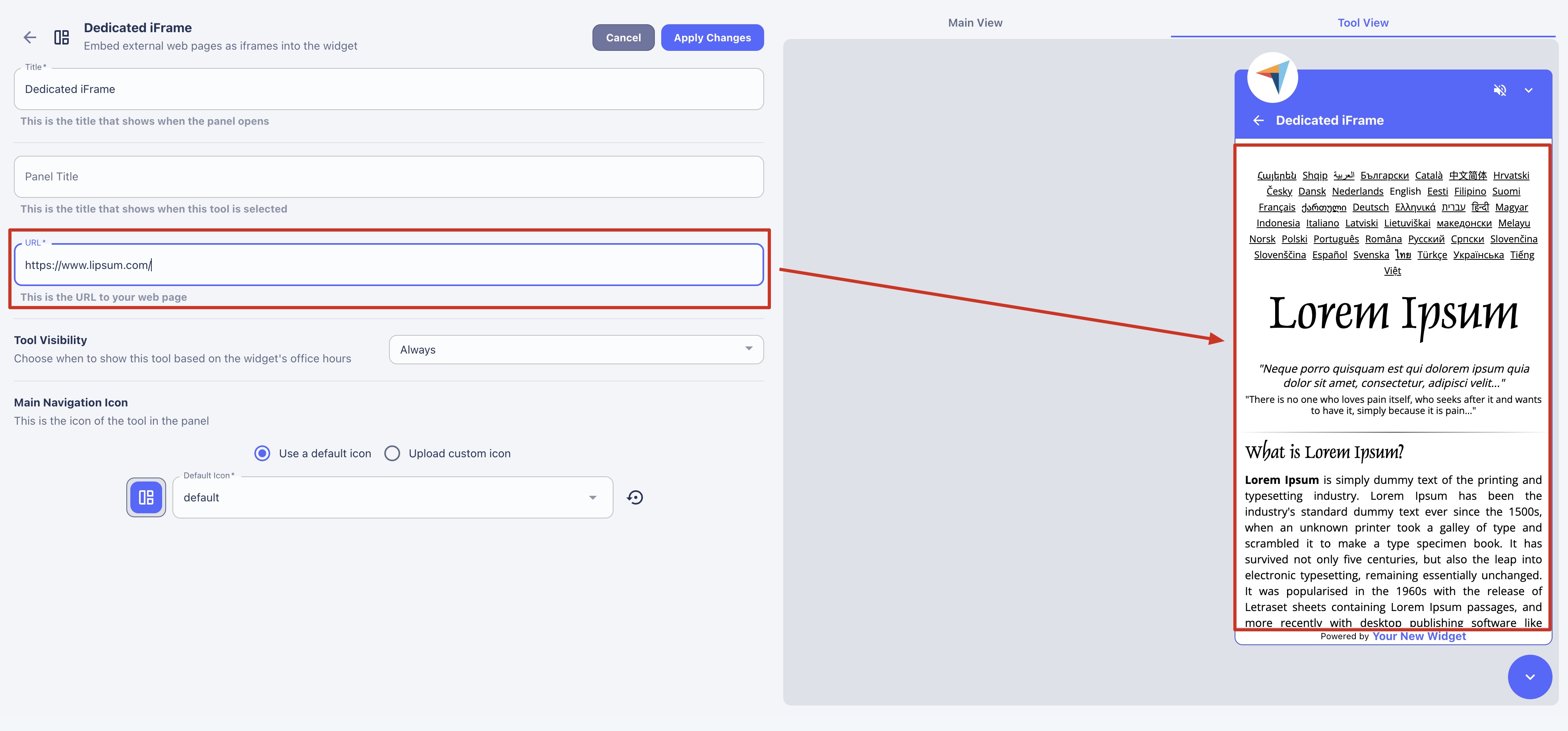
Task: Click Apply Changes button
Action: [x=712, y=38]
